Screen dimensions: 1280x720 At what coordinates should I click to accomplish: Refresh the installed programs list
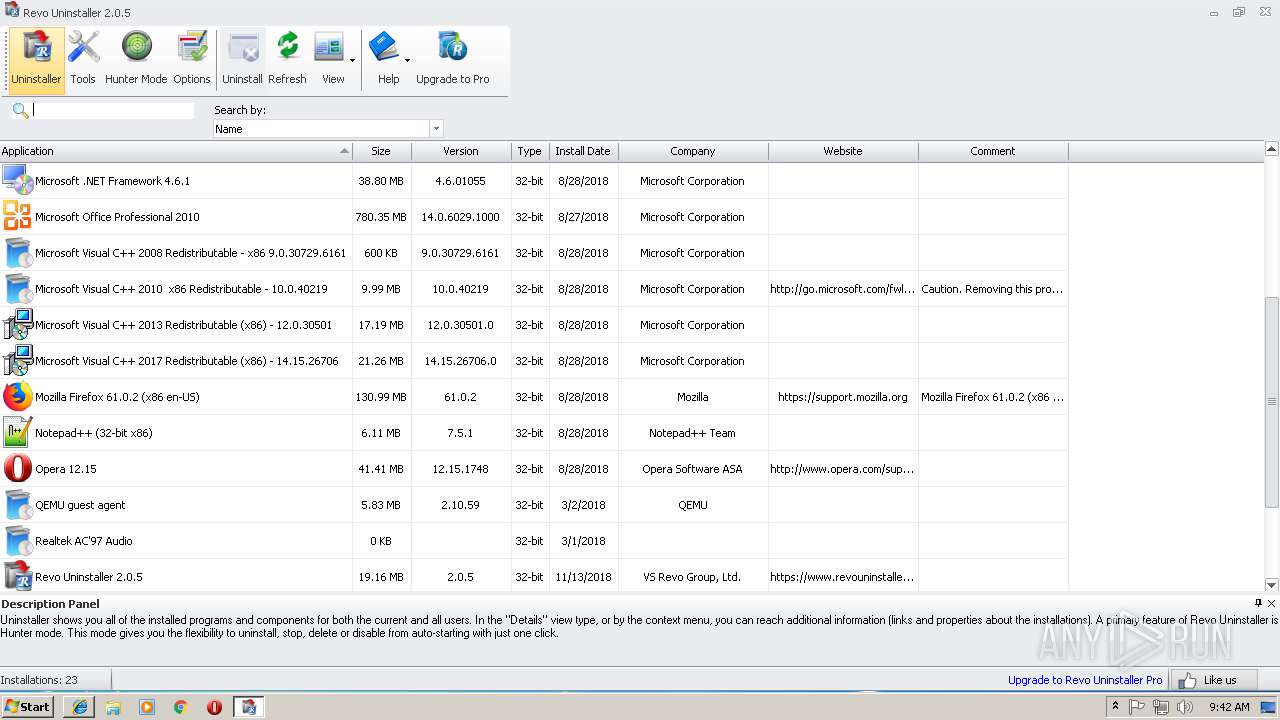[x=287, y=60]
